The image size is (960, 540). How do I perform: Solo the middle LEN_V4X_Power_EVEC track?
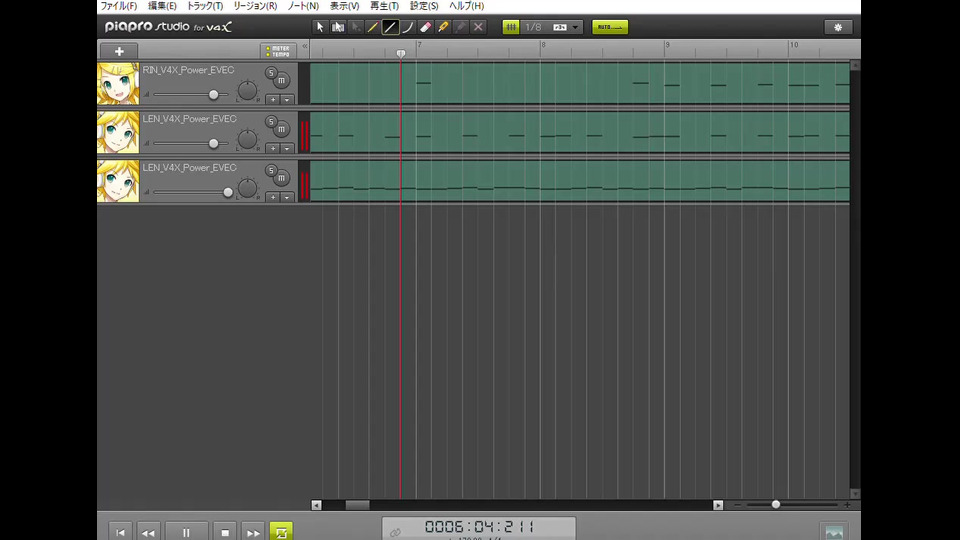(x=271, y=121)
